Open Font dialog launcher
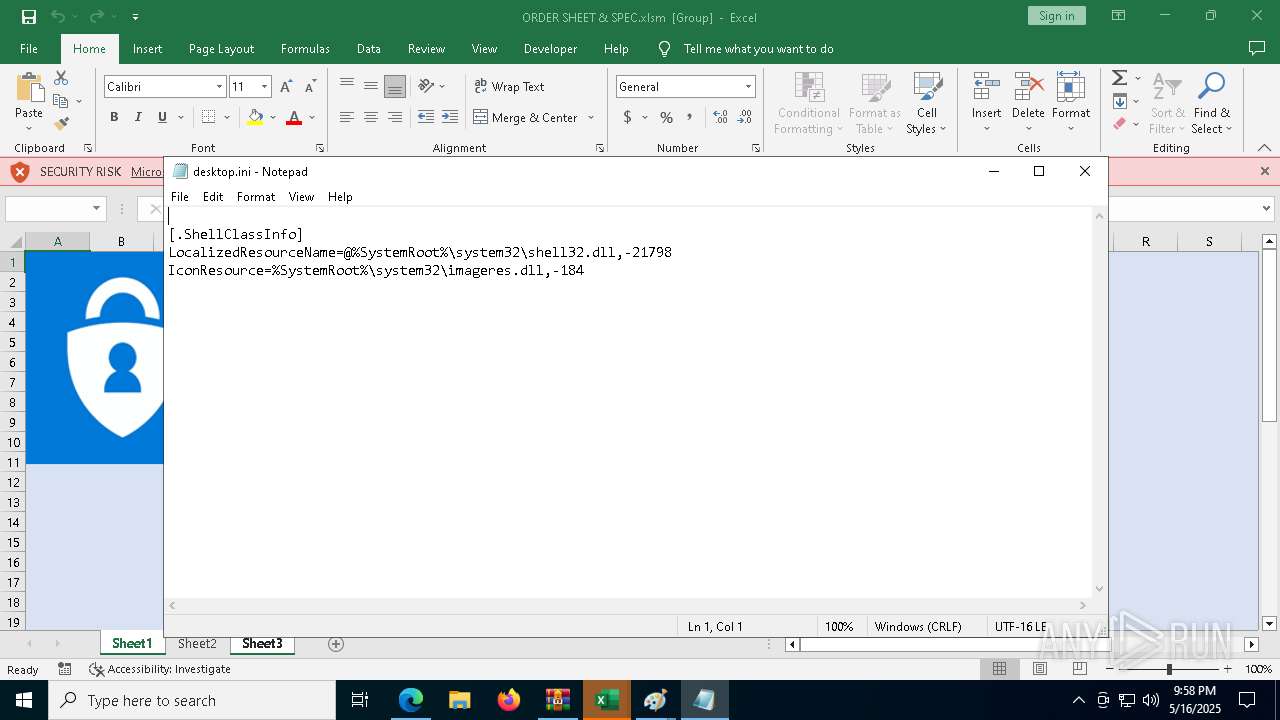 tap(320, 148)
